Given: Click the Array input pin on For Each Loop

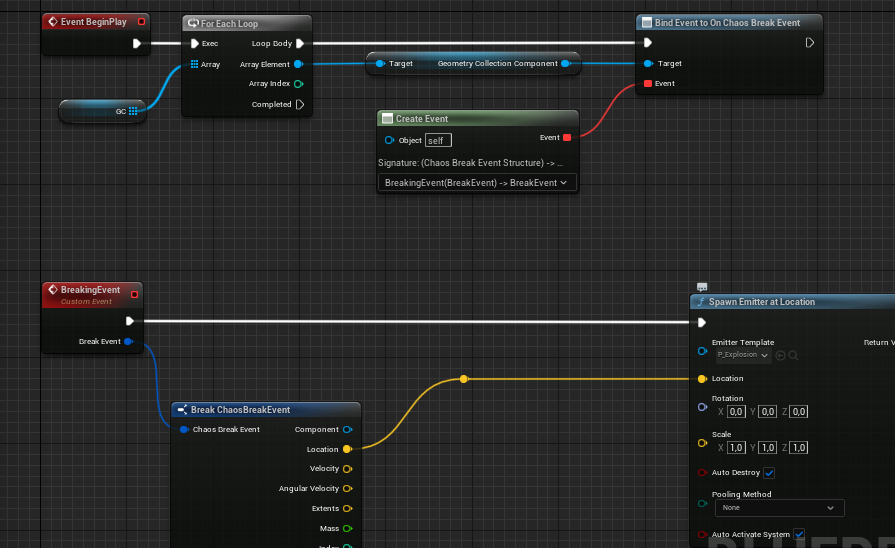Looking at the screenshot, I should click(195, 65).
